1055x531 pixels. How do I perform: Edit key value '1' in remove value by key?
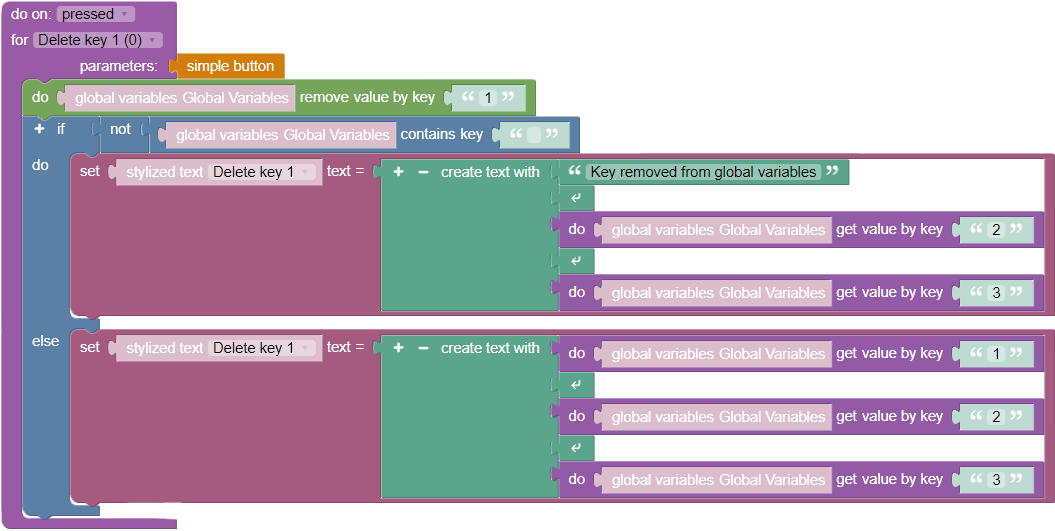(488, 98)
